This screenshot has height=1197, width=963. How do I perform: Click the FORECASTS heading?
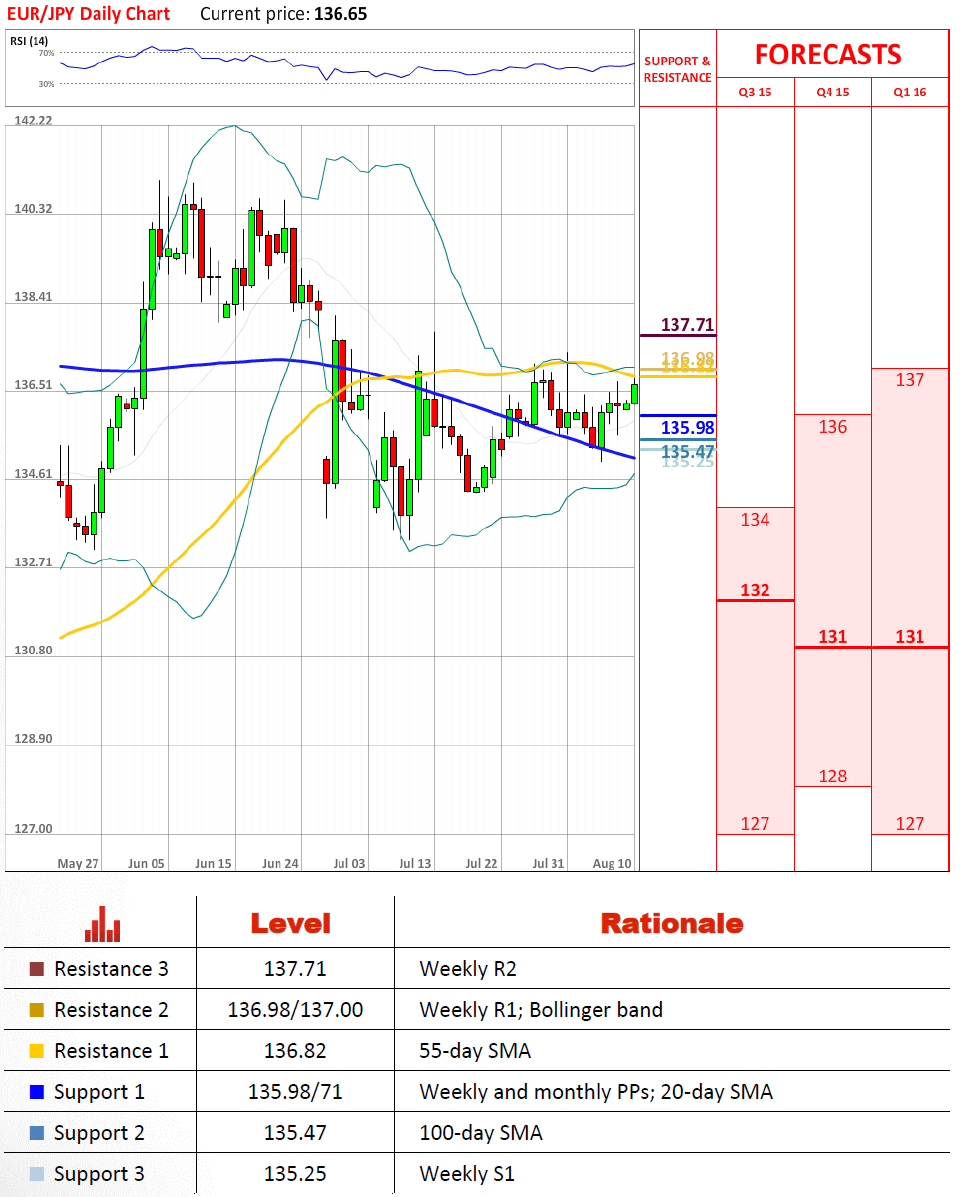point(828,54)
